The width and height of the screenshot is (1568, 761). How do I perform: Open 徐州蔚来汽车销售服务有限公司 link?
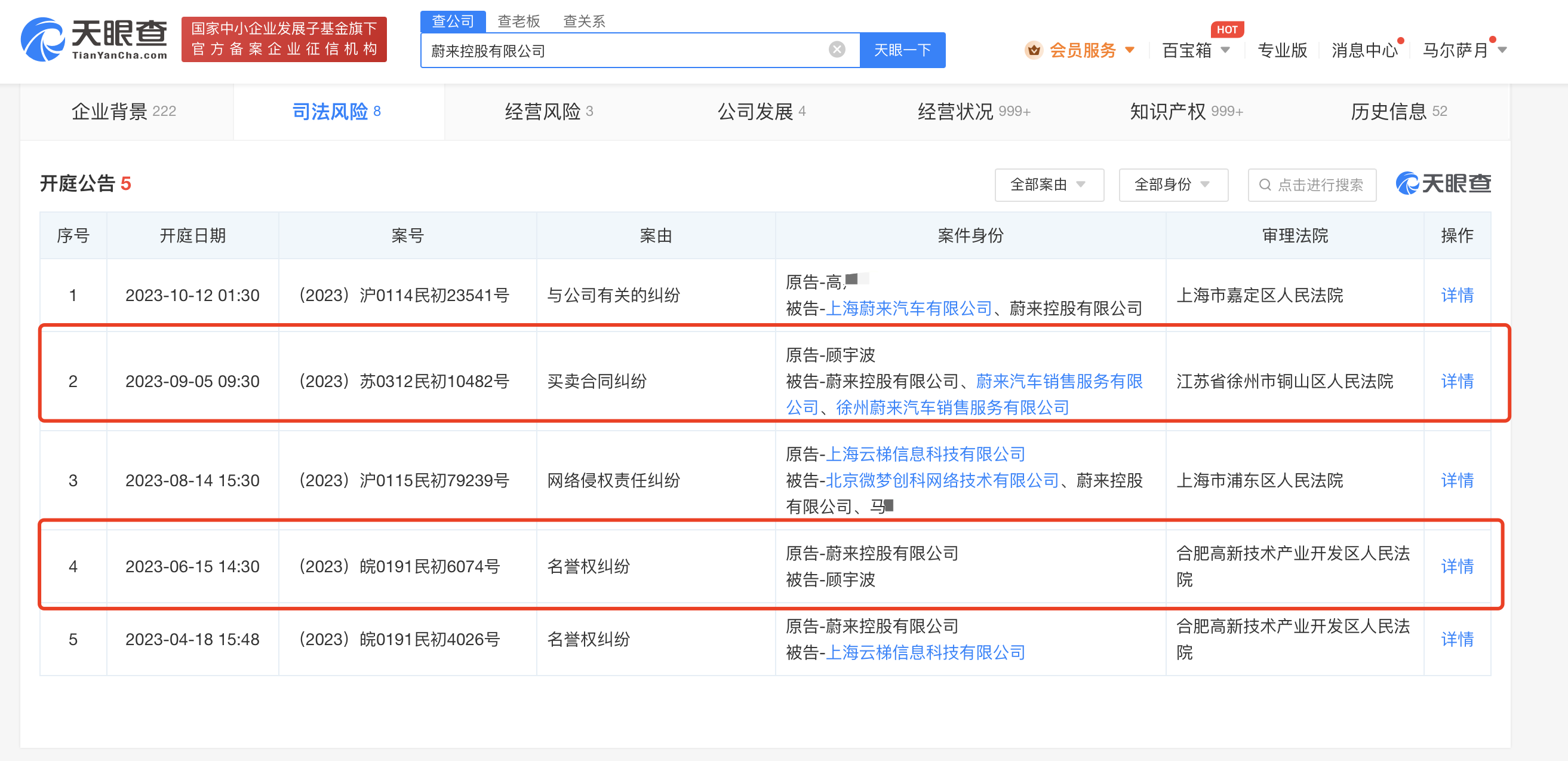(952, 407)
